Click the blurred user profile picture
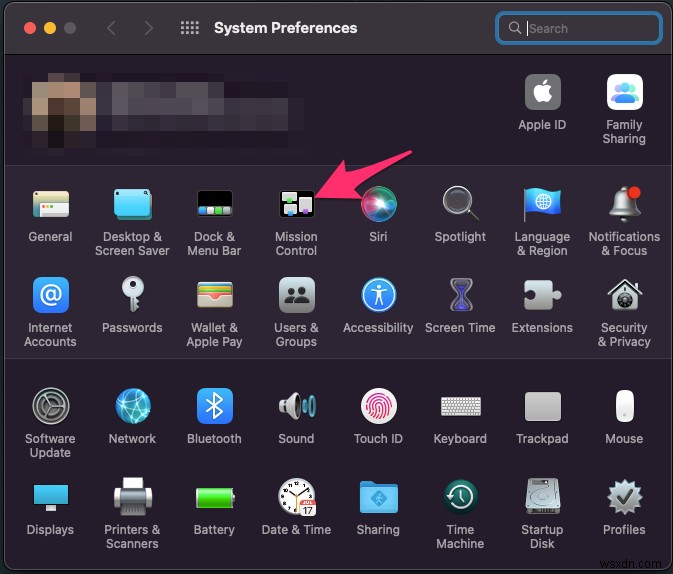673x574 pixels. (x=63, y=112)
